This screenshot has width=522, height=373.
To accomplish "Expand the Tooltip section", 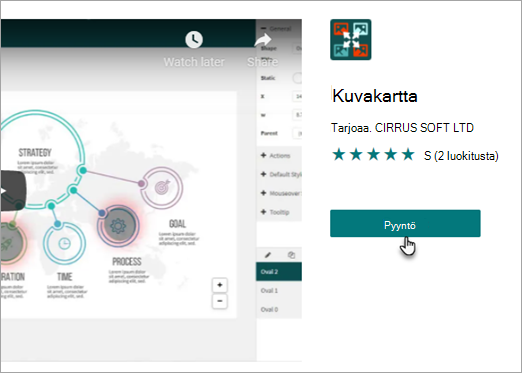I will 279,212.
